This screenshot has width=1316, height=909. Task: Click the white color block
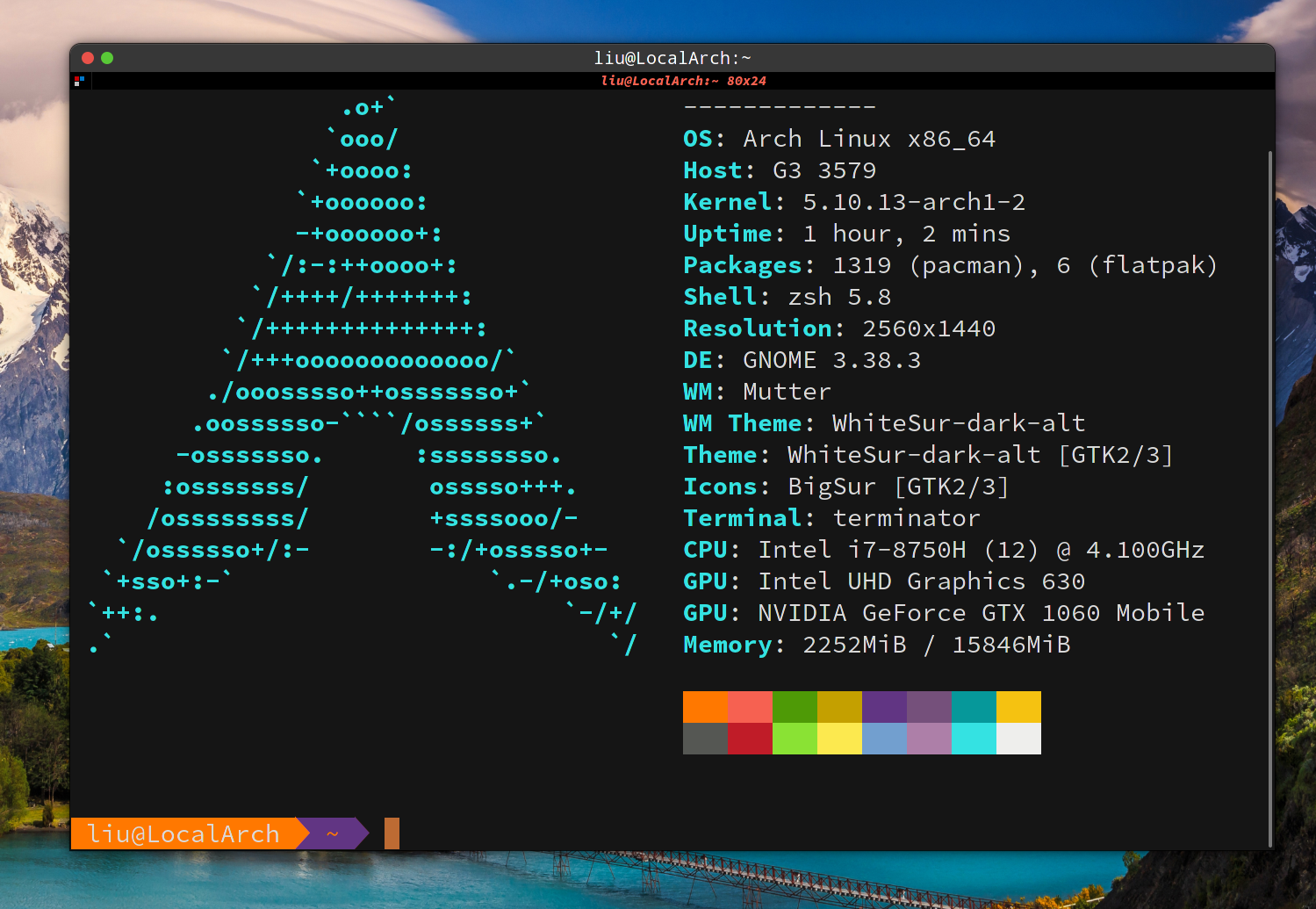[1019, 739]
